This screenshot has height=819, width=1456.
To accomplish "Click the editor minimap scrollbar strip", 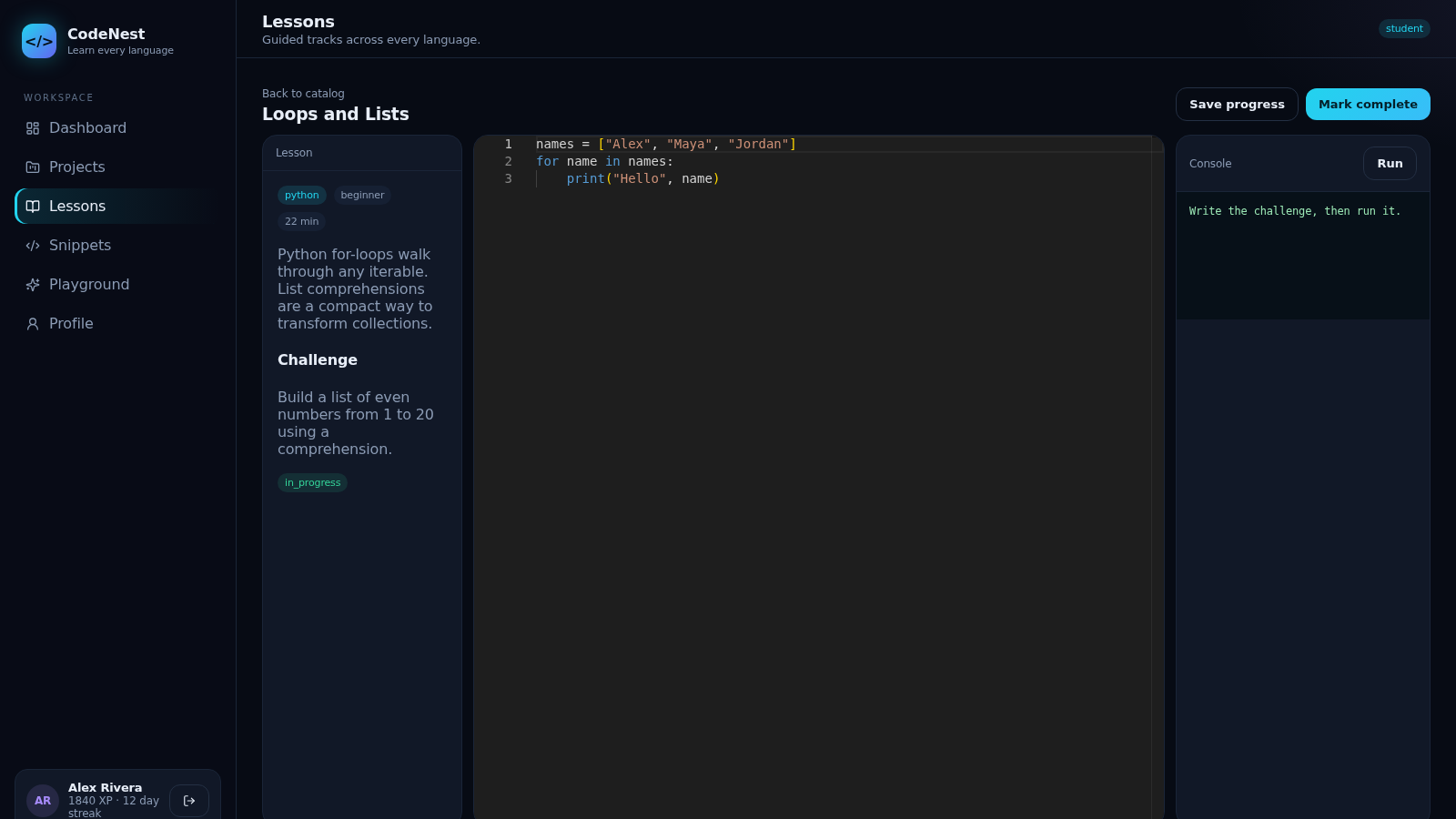I will (1158, 477).
